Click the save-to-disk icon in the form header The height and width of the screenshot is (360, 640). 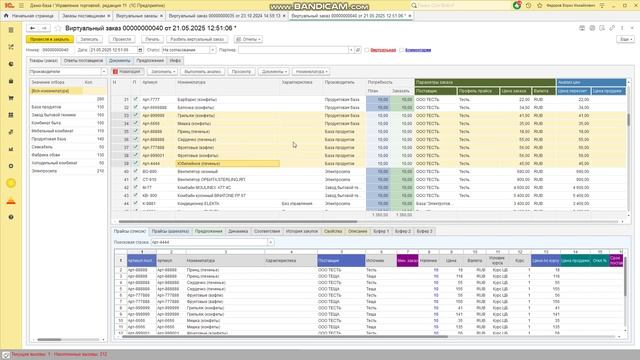coord(582,28)
